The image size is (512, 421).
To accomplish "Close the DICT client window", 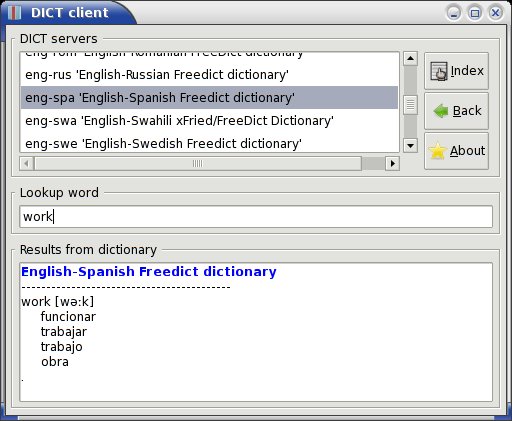I will (x=496, y=13).
